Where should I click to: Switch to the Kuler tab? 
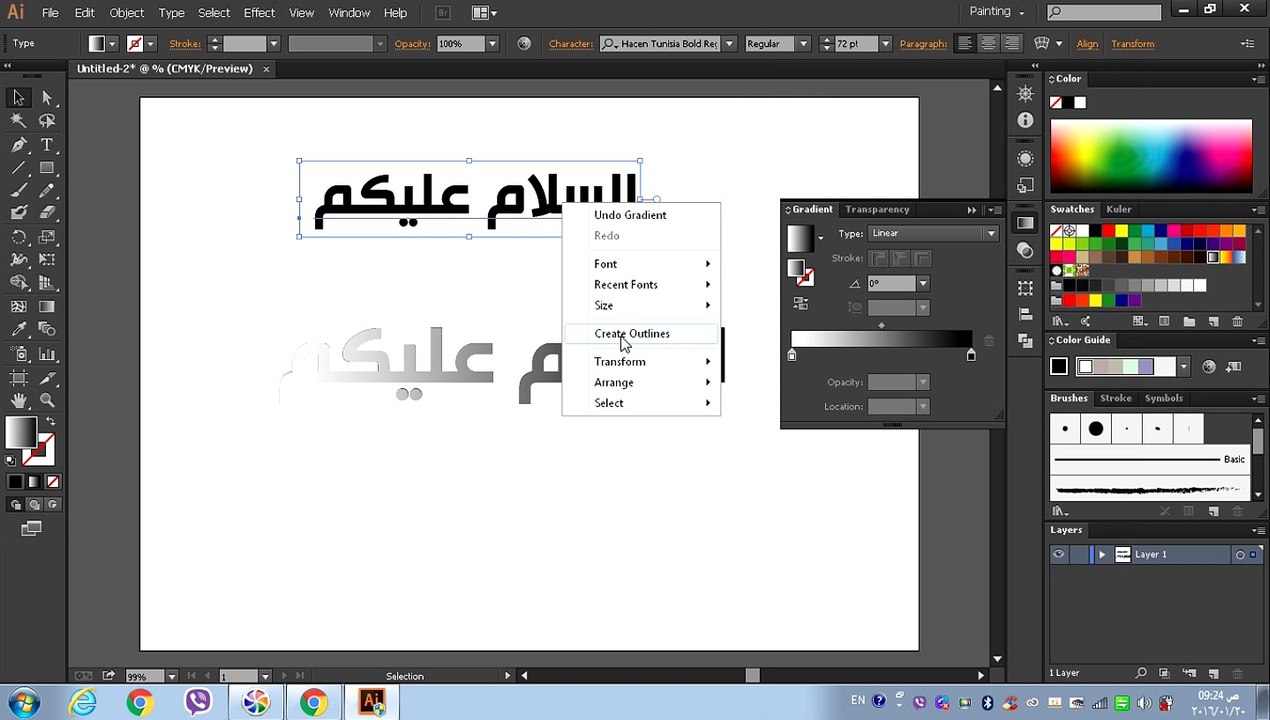1118,209
